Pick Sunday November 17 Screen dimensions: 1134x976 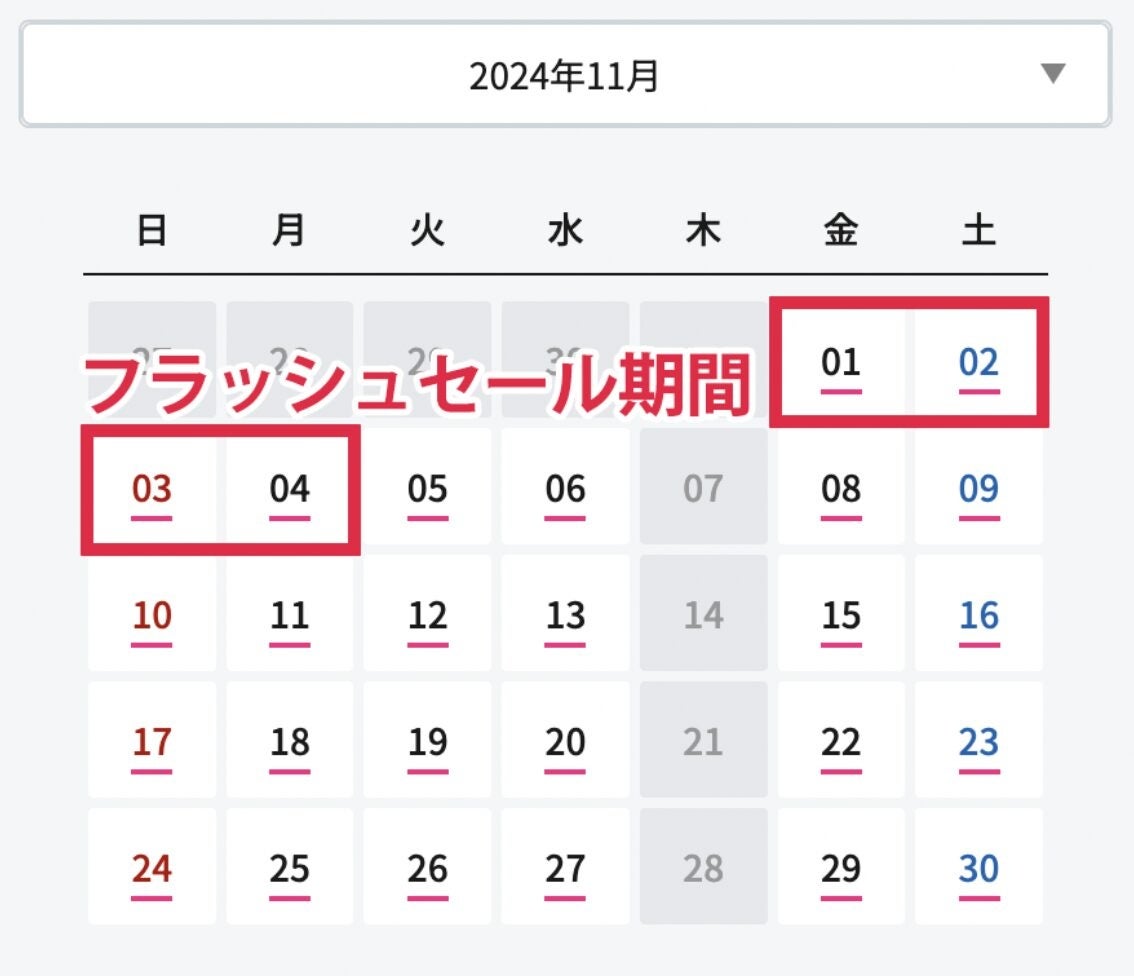pyautogui.click(x=152, y=742)
